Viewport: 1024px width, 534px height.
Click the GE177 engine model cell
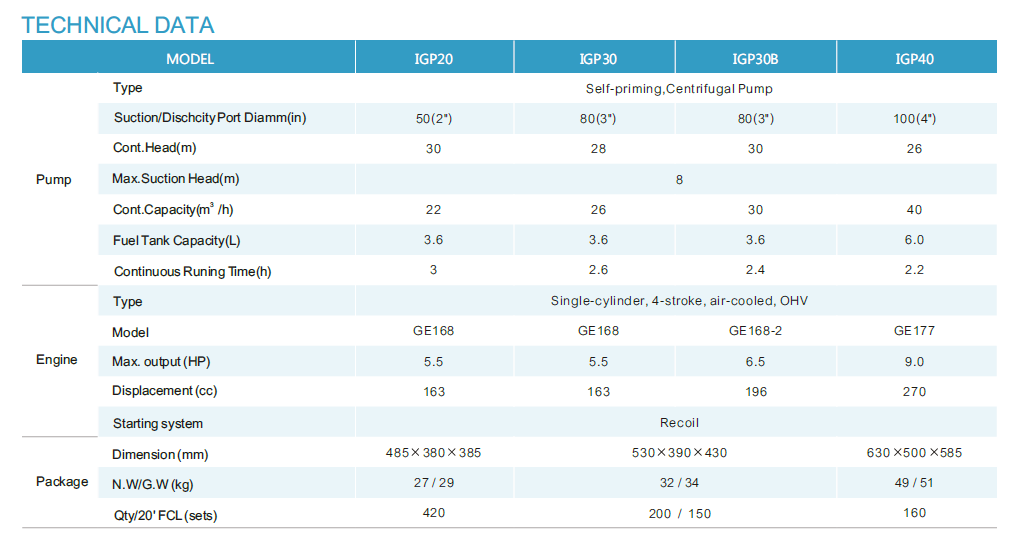click(x=914, y=331)
